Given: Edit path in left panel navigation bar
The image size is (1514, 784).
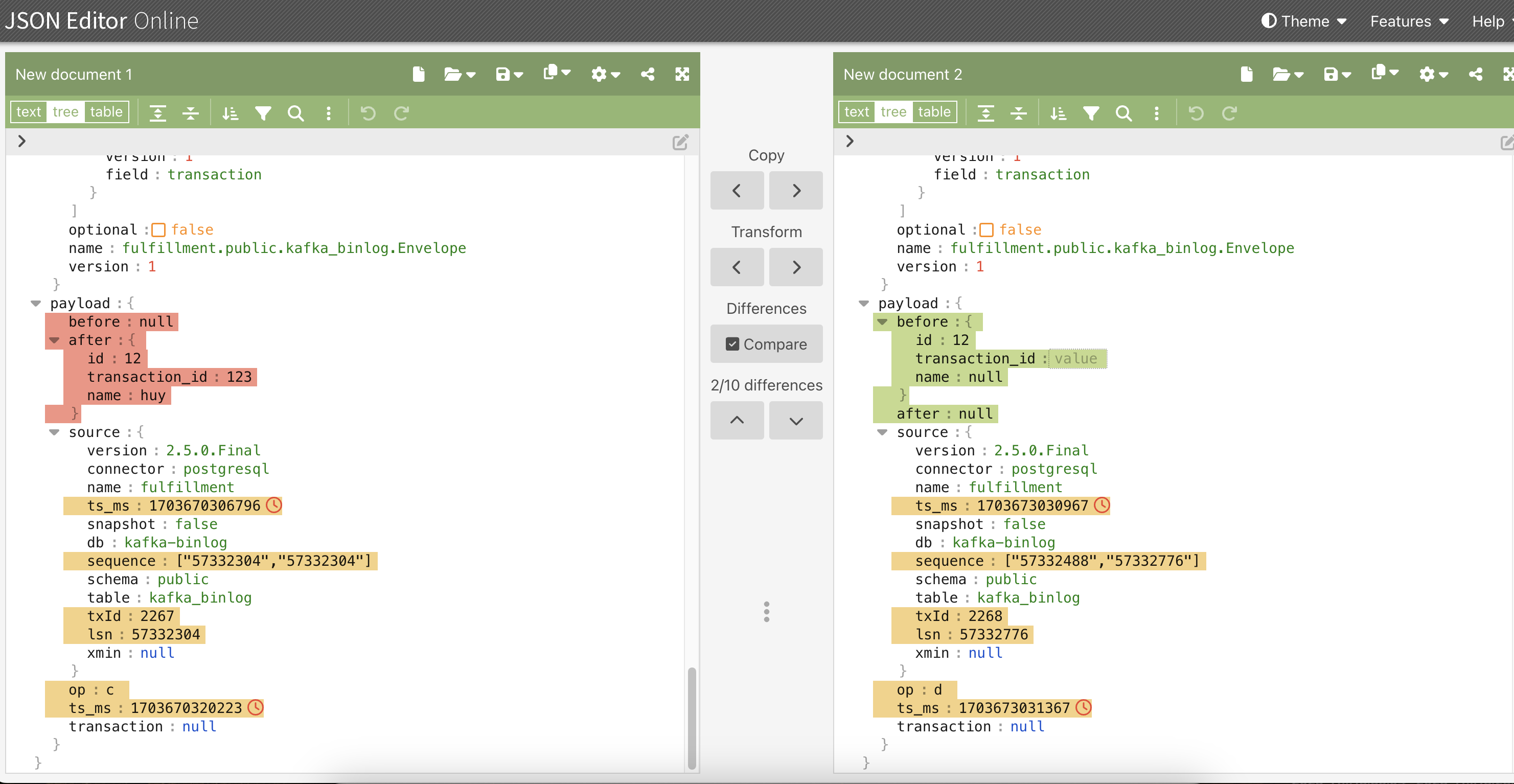Looking at the screenshot, I should [x=680, y=142].
